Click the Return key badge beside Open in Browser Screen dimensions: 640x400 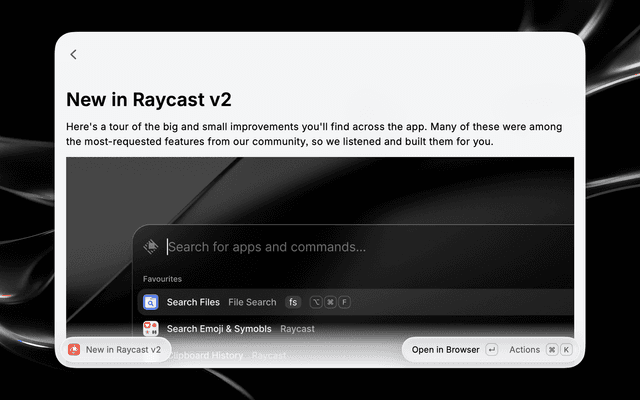[x=492, y=350]
